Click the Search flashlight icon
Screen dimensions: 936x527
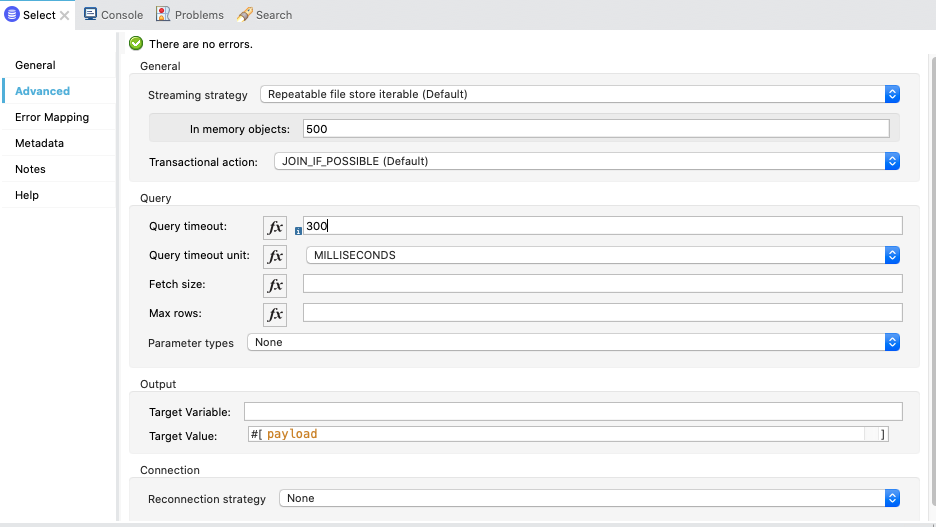pyautogui.click(x=244, y=15)
